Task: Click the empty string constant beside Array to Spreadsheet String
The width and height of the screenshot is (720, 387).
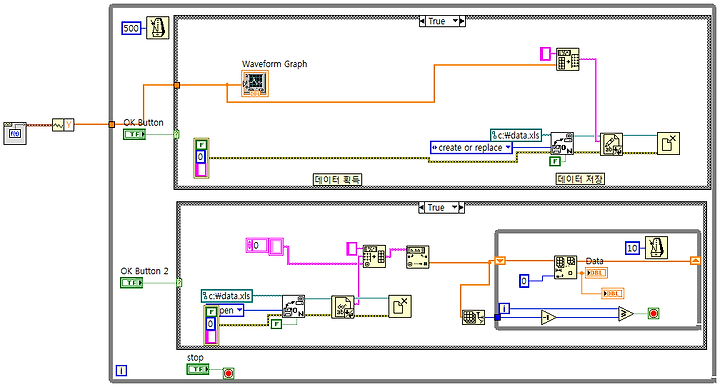Action: [x=545, y=54]
